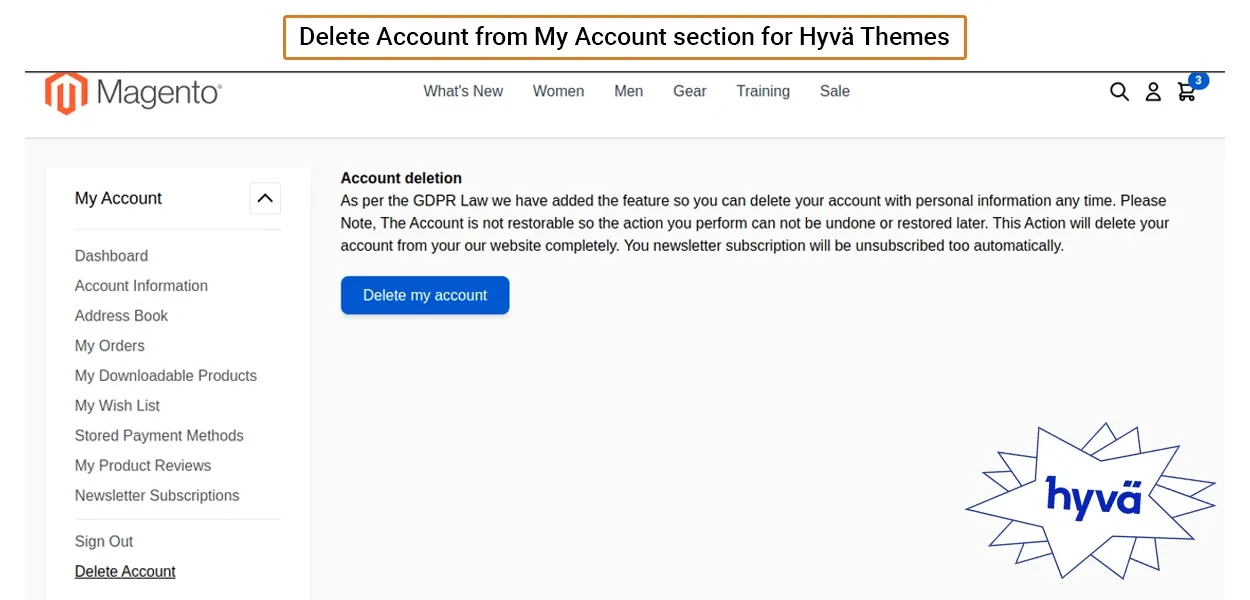Open Address Book in sidebar
Viewport: 1250px width, 600px height.
pyautogui.click(x=121, y=316)
